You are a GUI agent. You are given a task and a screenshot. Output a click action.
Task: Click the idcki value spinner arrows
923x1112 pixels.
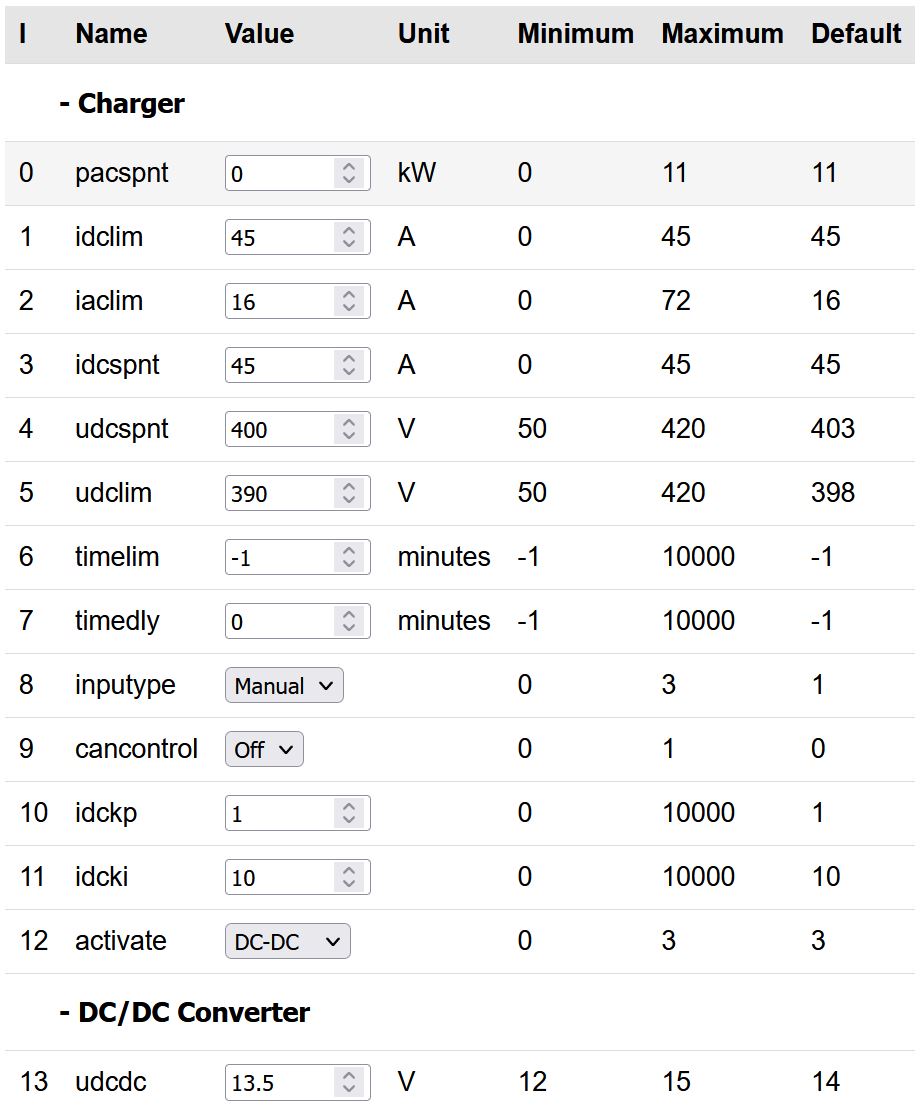point(348,877)
